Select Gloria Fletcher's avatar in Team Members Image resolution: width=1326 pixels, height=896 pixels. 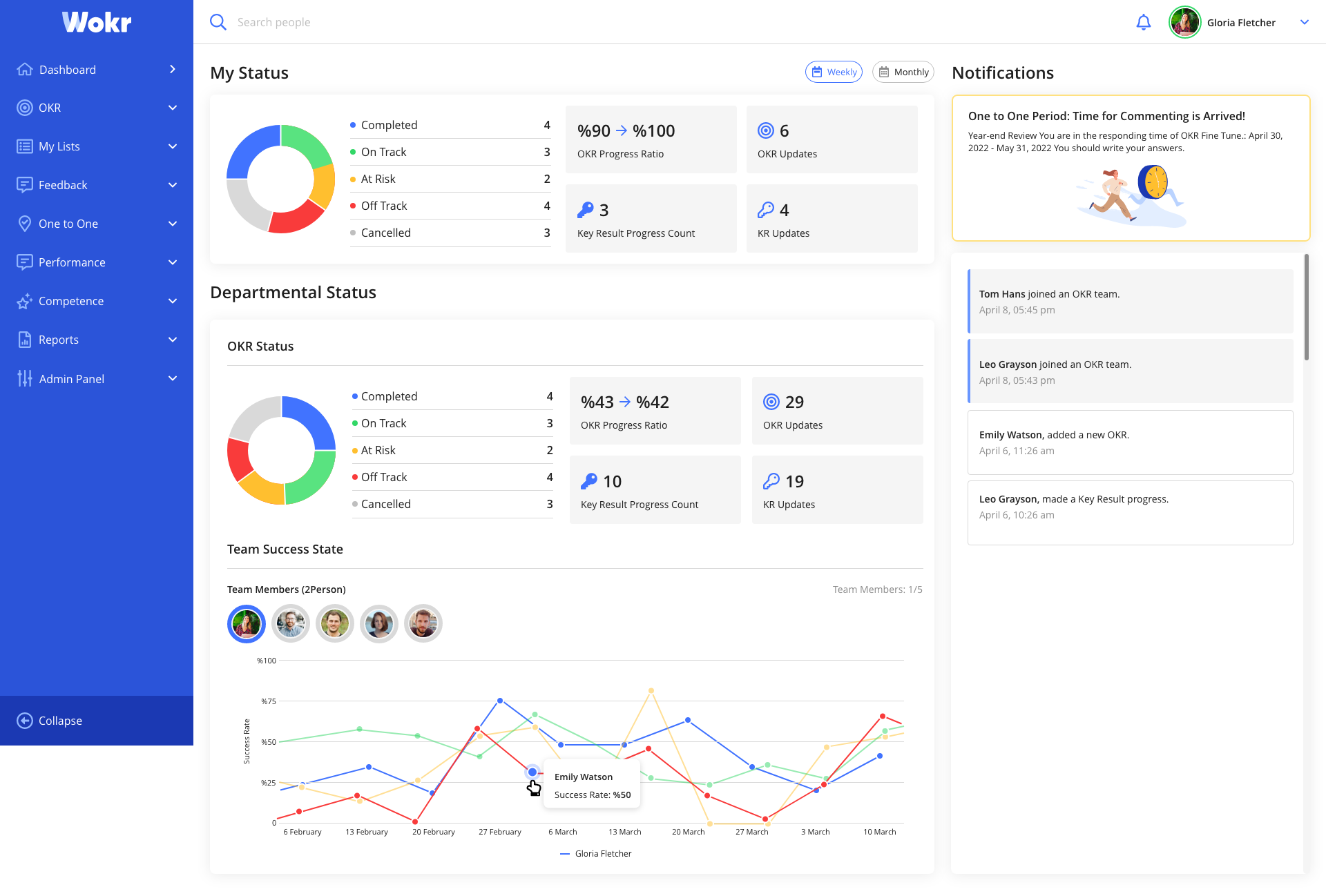click(x=246, y=623)
